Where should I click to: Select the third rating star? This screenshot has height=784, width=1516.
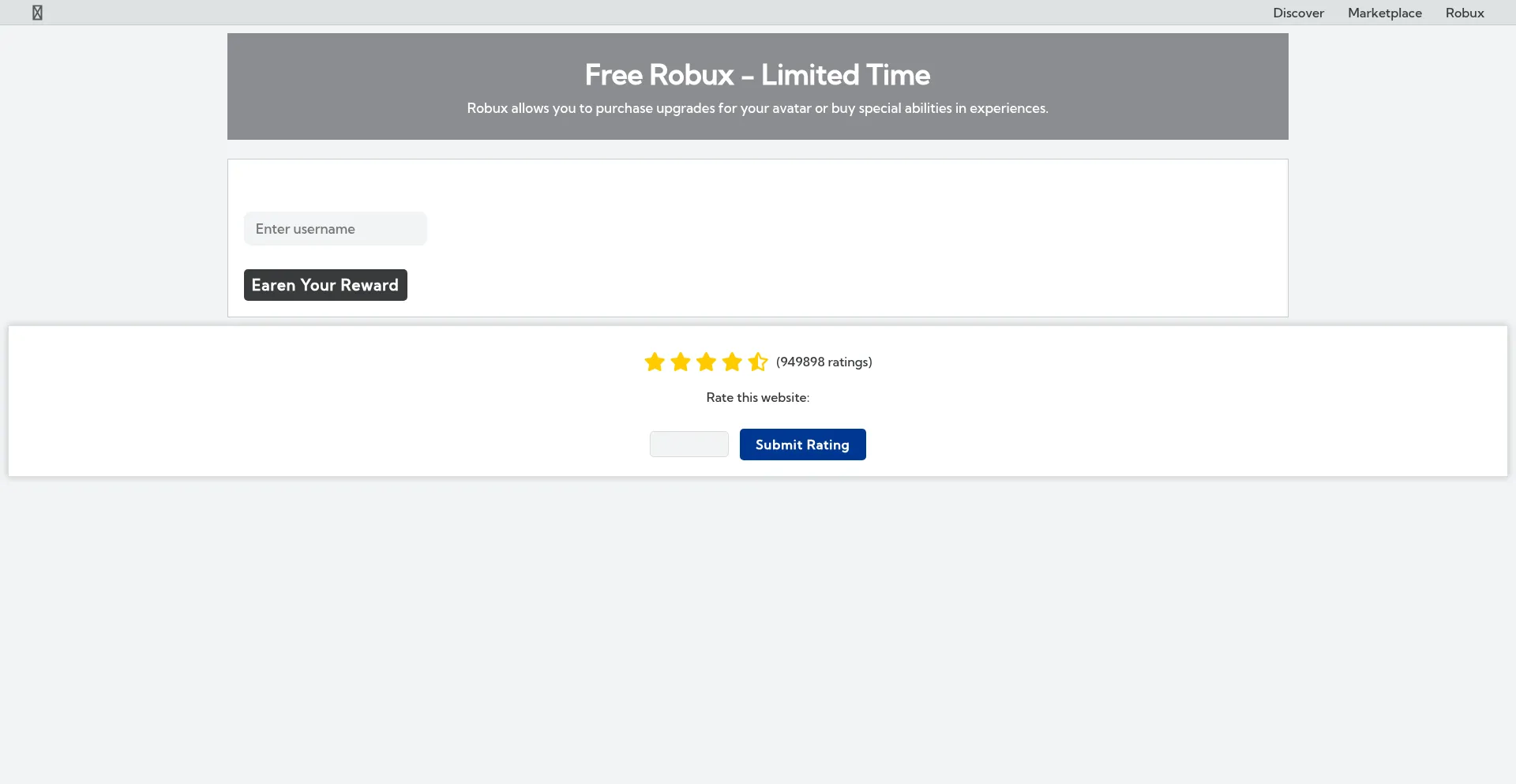pyautogui.click(x=707, y=362)
